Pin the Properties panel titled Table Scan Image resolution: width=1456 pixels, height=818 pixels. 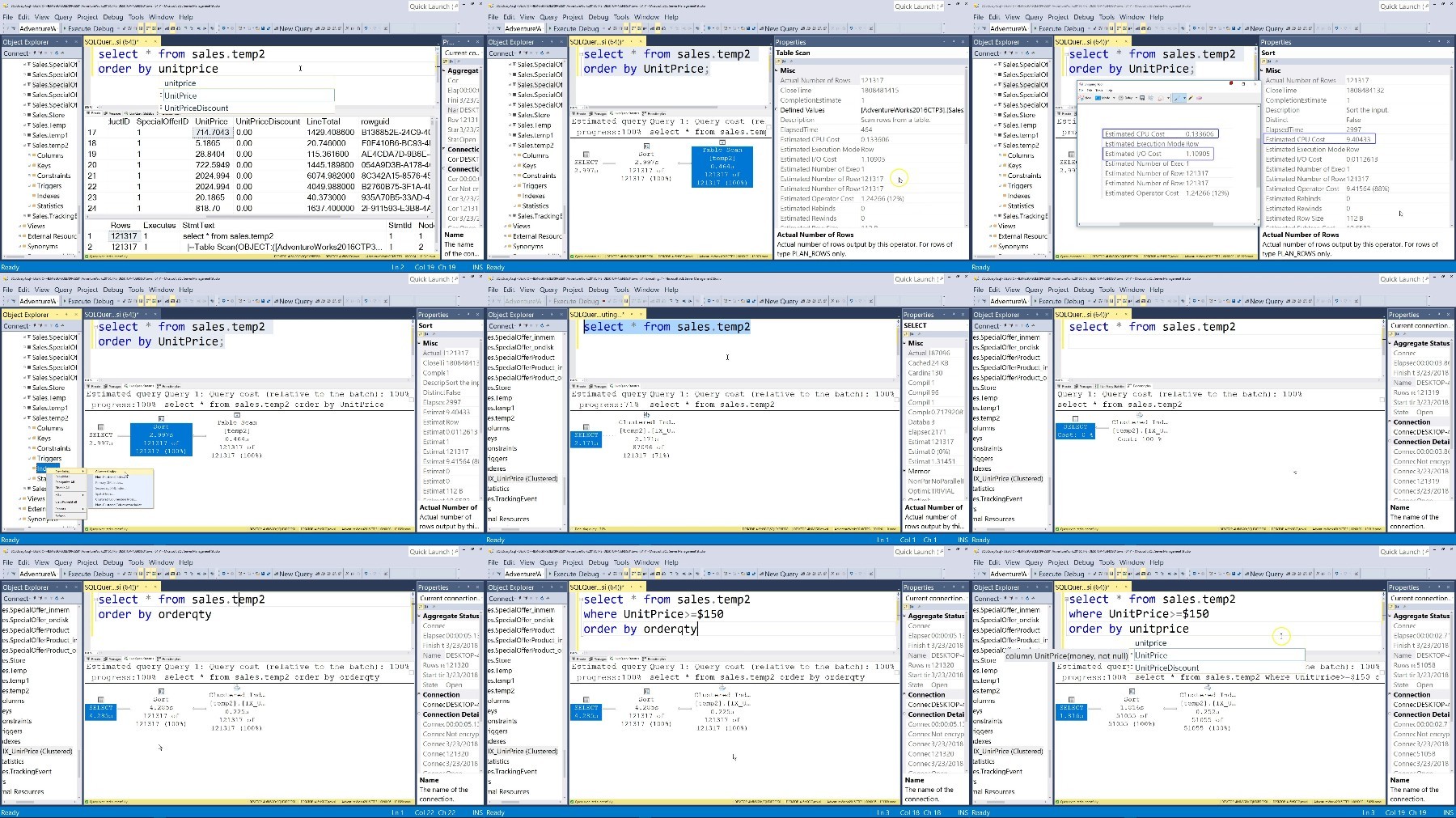click(x=955, y=42)
